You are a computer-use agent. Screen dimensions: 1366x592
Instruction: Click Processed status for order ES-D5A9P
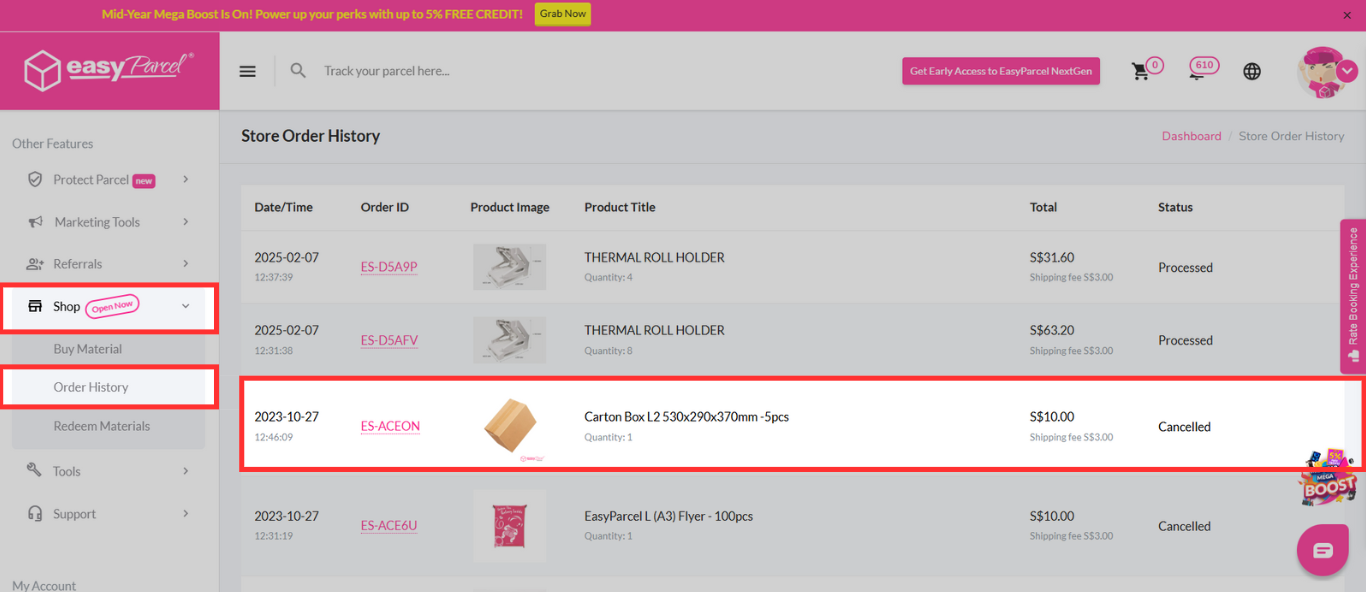point(1185,268)
